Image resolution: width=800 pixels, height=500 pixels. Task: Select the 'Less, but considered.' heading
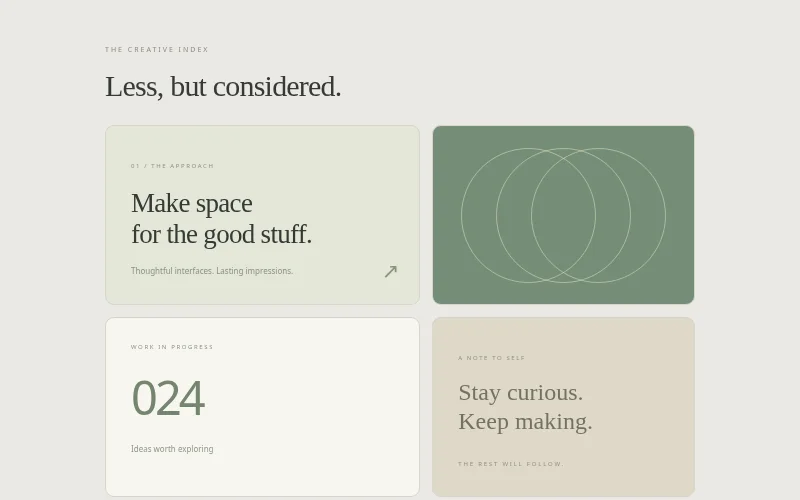223,86
